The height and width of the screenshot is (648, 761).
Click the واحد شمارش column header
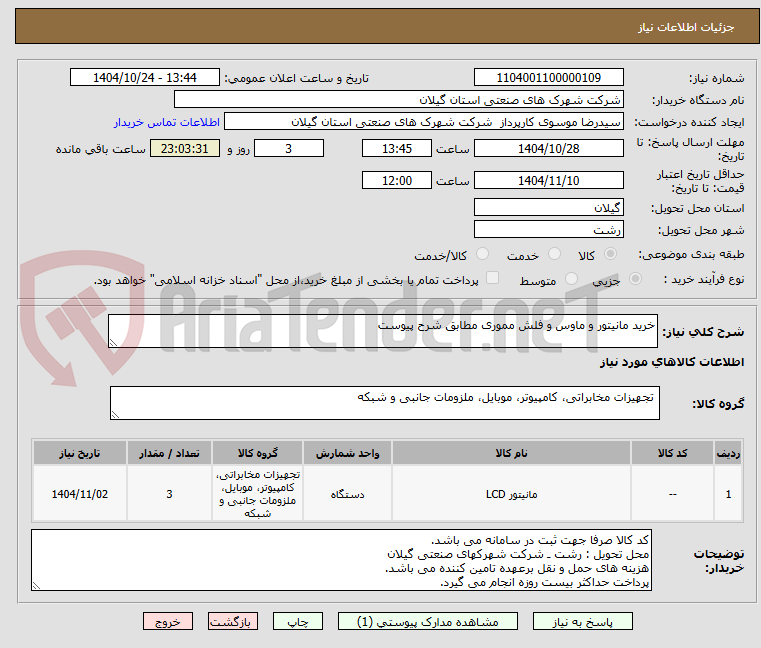(x=347, y=453)
